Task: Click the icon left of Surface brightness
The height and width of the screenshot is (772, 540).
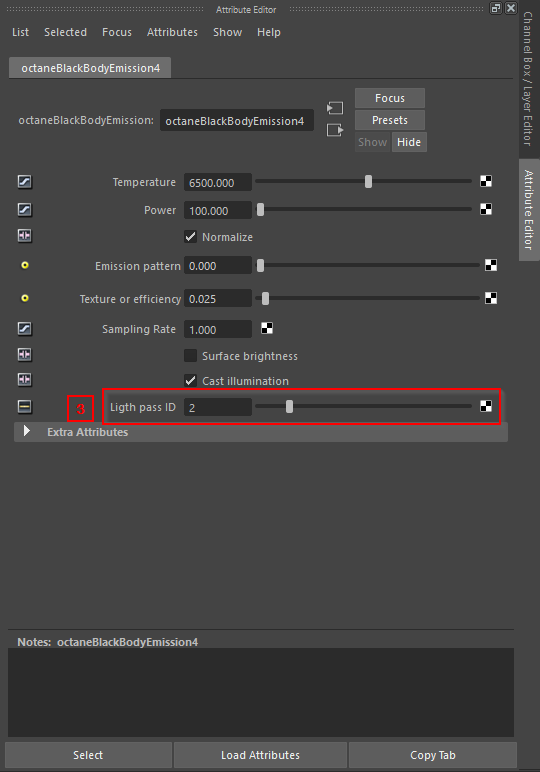Action: tap(25, 354)
